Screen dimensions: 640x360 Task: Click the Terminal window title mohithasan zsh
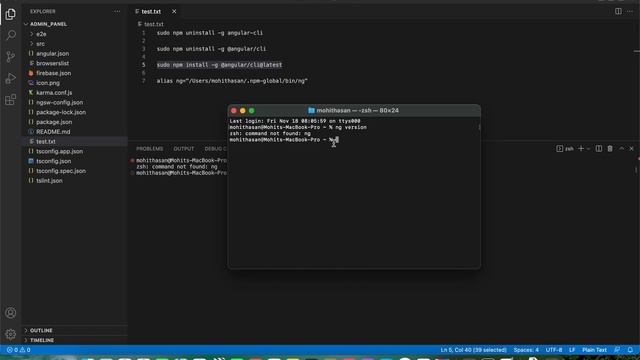(x=353, y=111)
